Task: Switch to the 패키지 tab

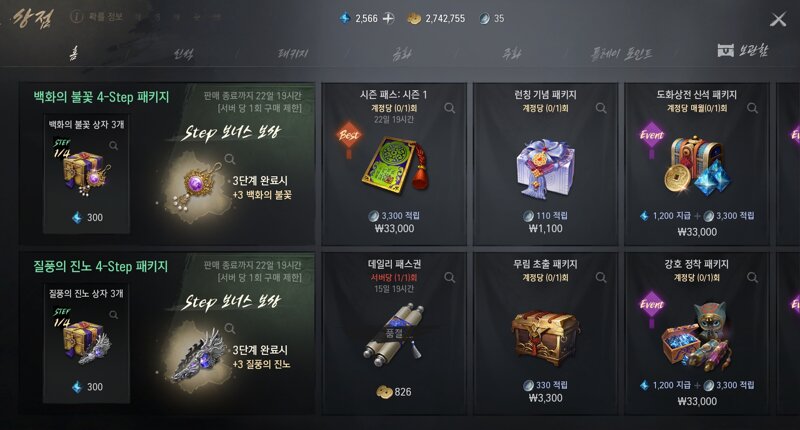Action: pyautogui.click(x=293, y=54)
